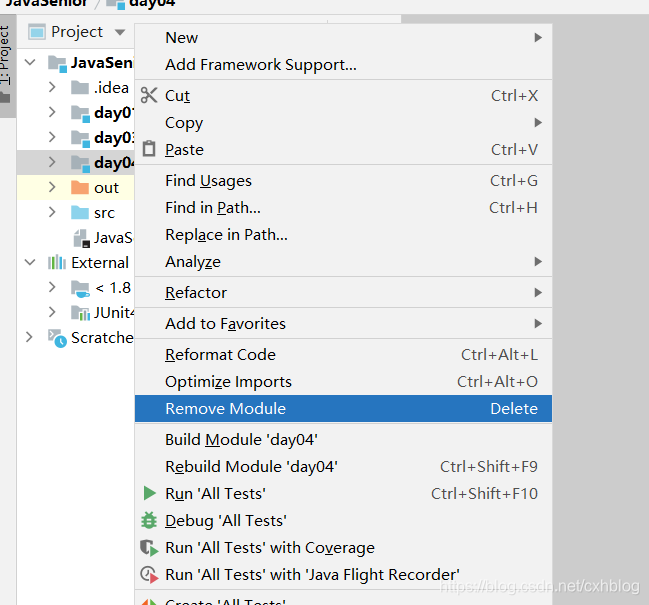Choose Run 'All Tests' with Coverage
The width and height of the screenshot is (649, 605).
click(x=343, y=547)
